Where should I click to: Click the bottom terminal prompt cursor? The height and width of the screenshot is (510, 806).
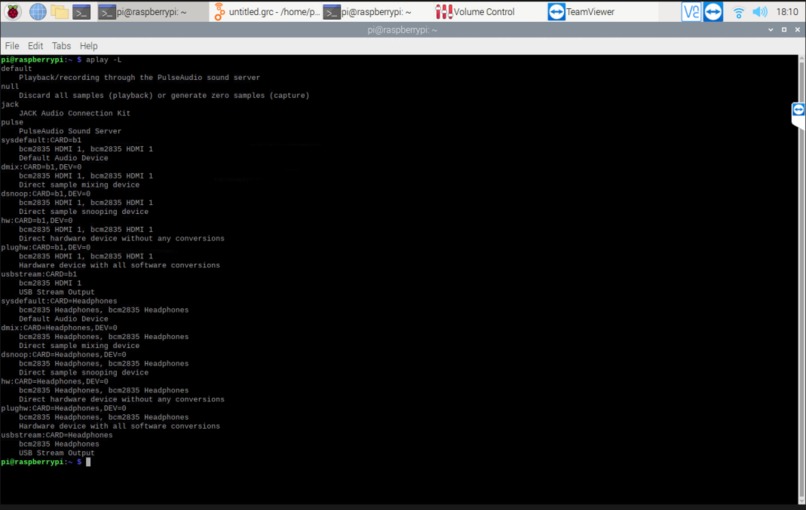tap(88, 462)
